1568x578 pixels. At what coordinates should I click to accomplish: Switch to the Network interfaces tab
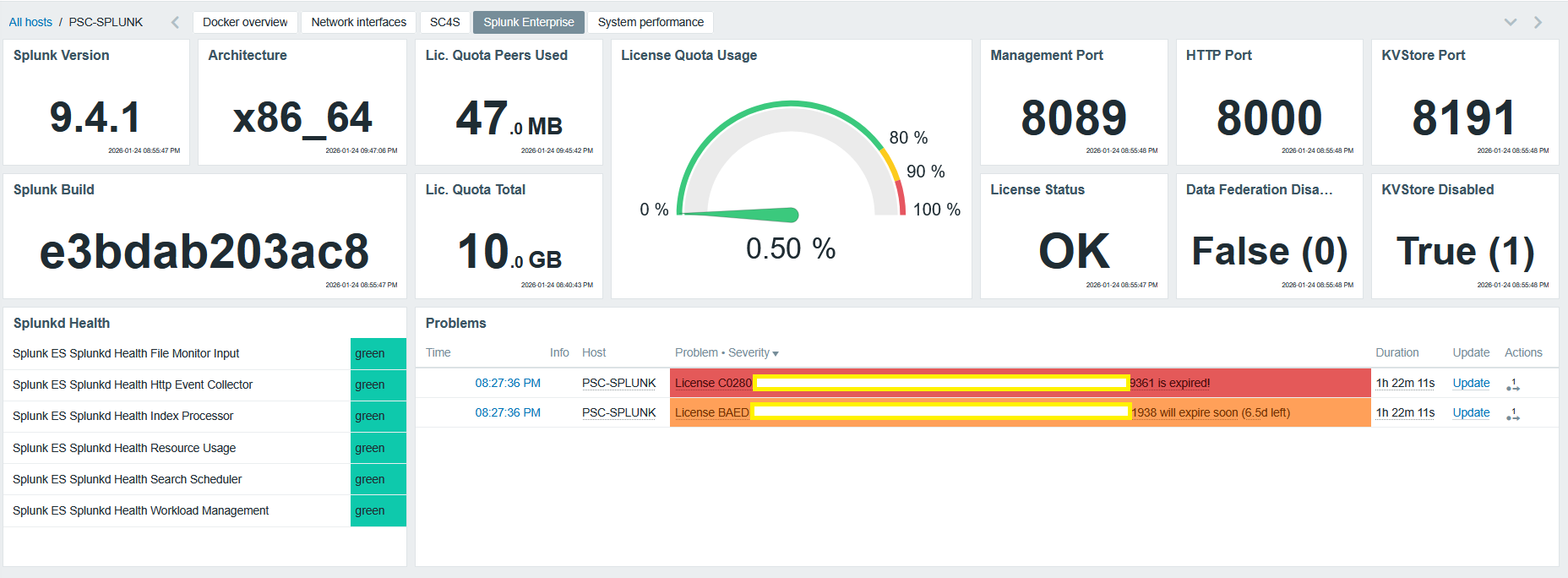[x=358, y=22]
